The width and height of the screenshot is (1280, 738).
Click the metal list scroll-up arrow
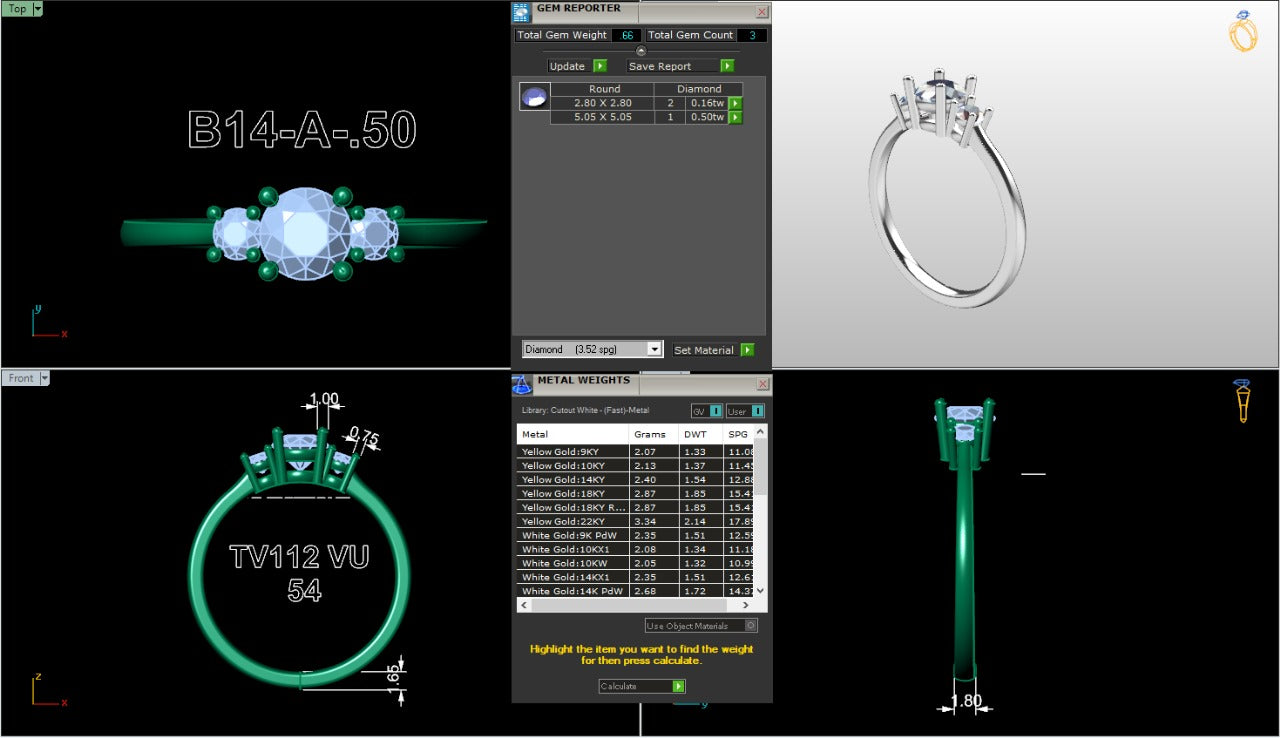coord(761,432)
